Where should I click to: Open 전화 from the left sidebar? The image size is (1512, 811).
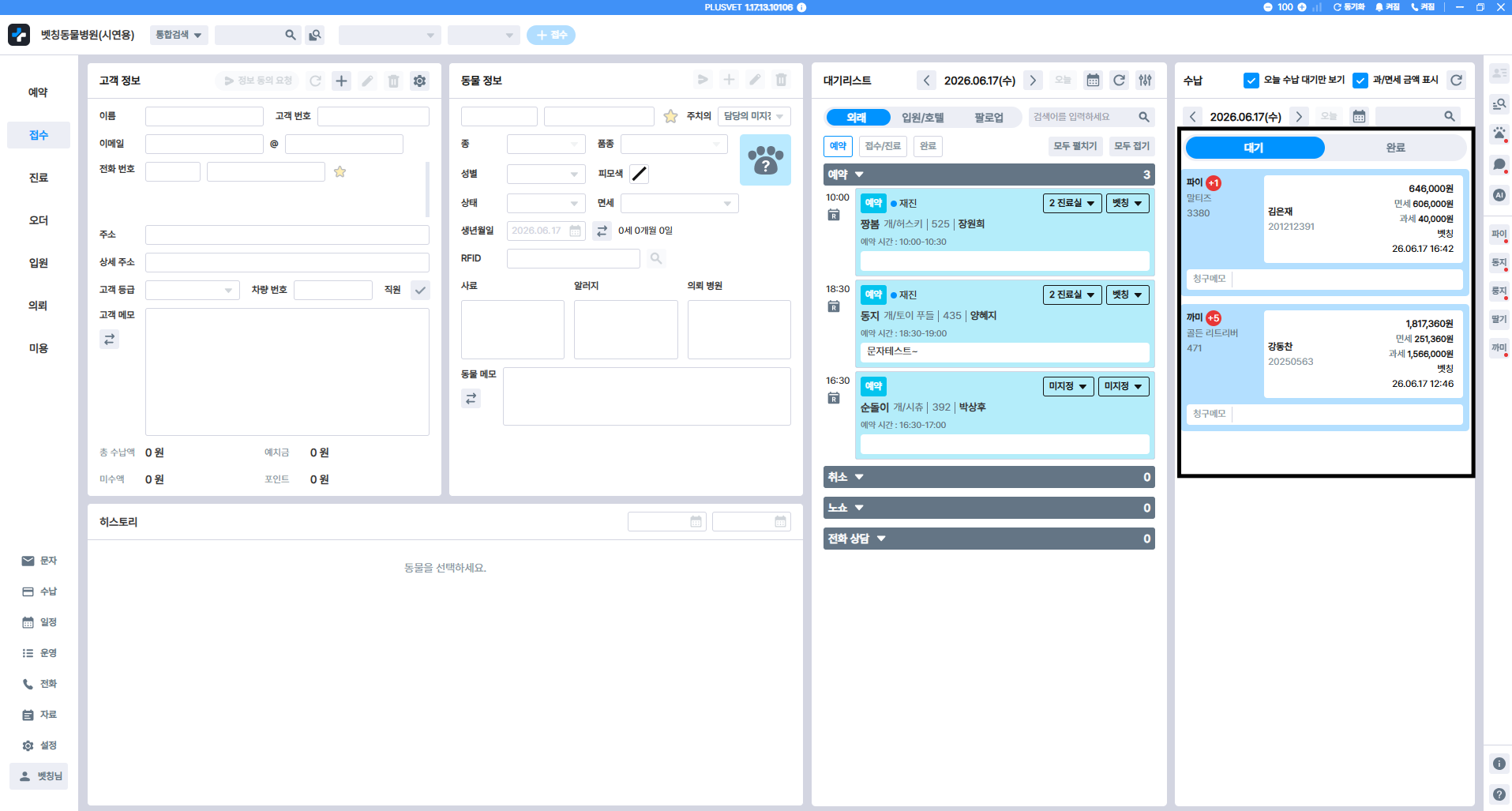[39, 684]
